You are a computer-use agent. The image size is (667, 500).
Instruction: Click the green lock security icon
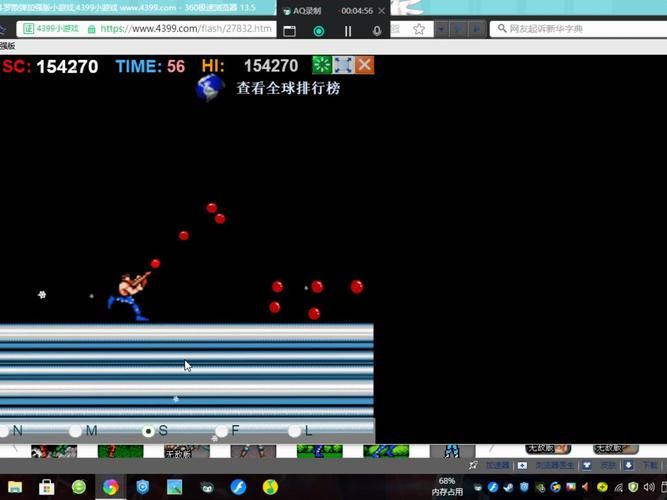[x=91, y=29]
